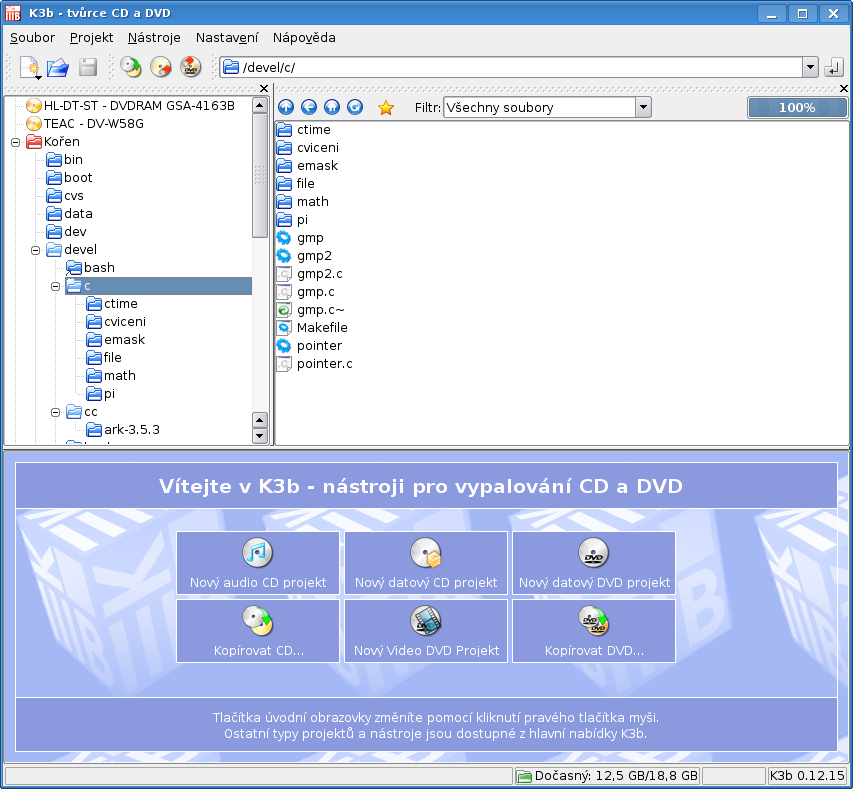Go up one directory level
This screenshot has height=789, width=853.
(286, 107)
